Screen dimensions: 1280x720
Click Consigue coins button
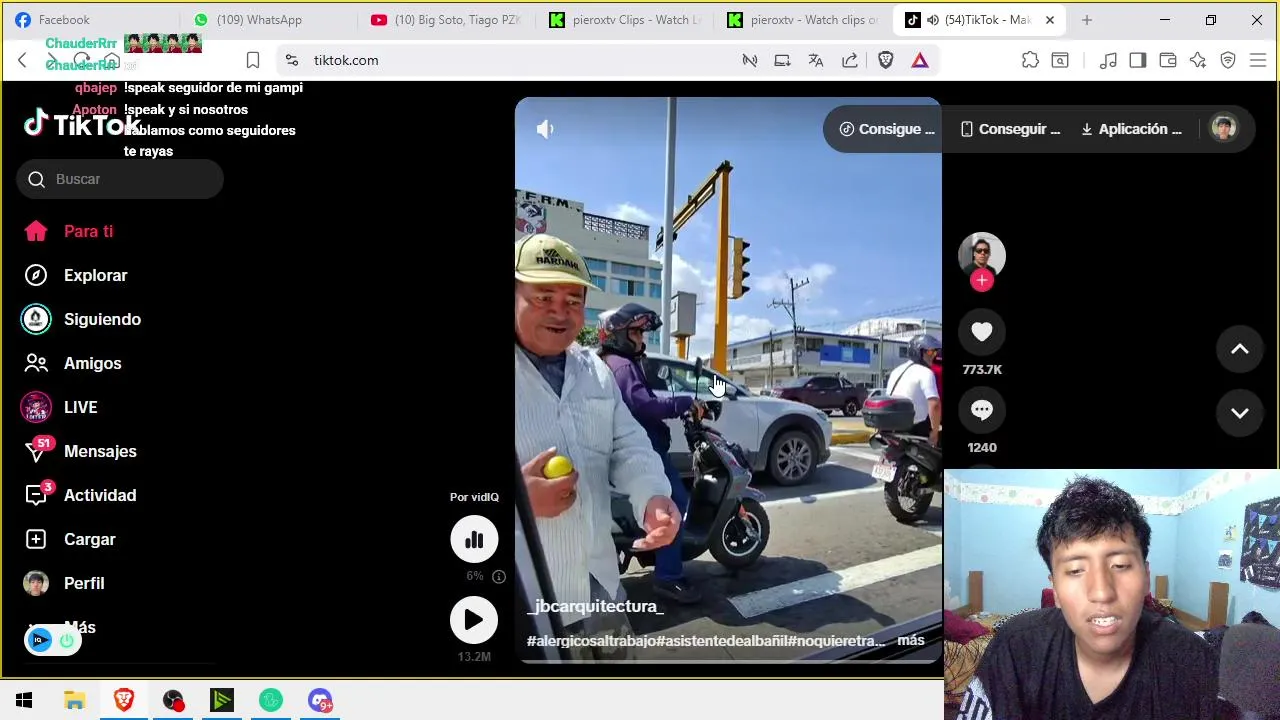click(x=887, y=129)
